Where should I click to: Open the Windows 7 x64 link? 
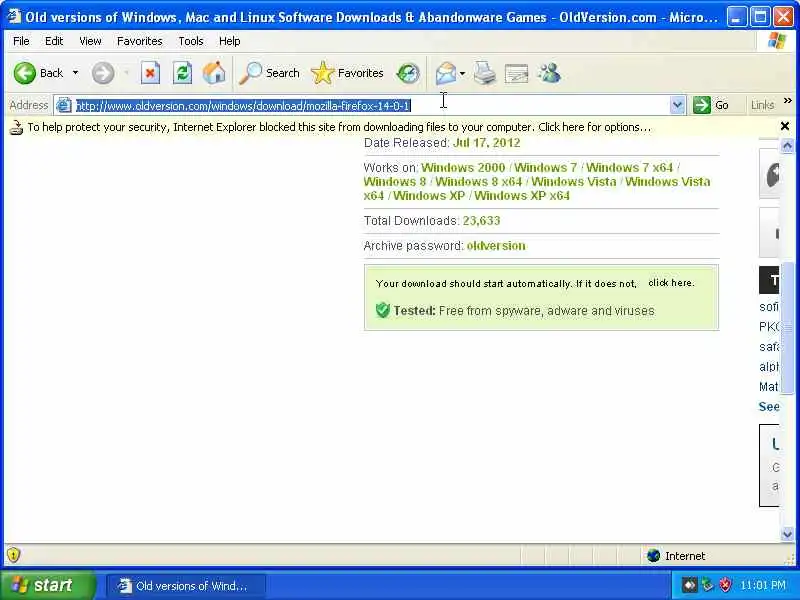[x=629, y=168]
